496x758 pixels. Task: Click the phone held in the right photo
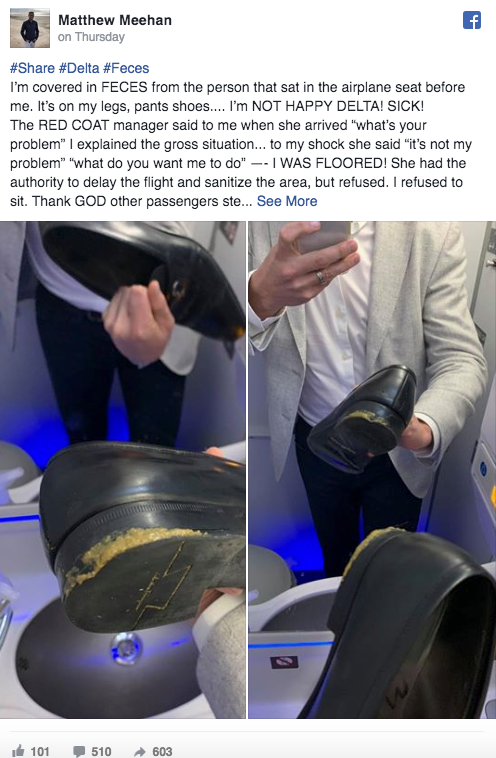(323, 236)
